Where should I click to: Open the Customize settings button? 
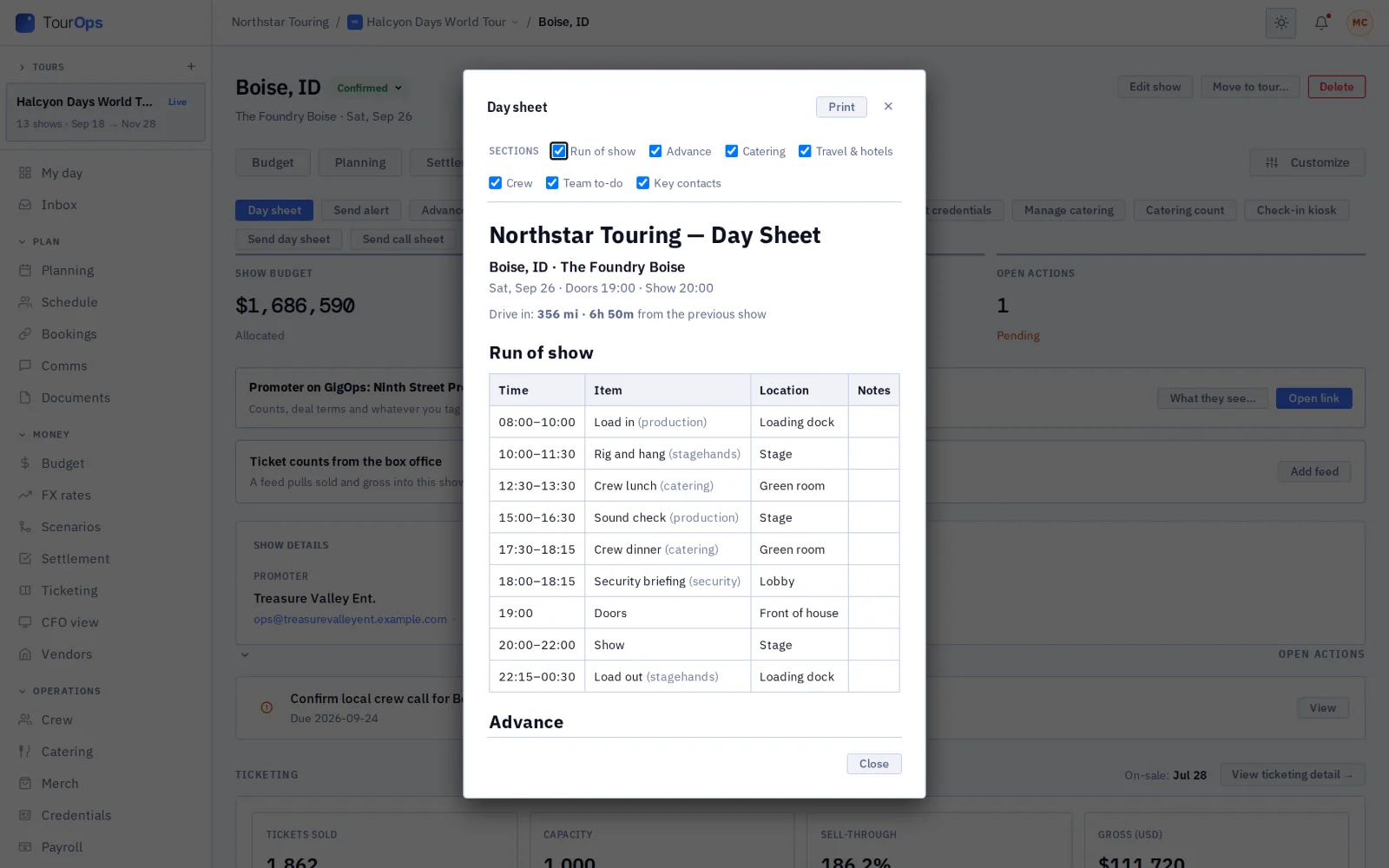pyautogui.click(x=1307, y=162)
